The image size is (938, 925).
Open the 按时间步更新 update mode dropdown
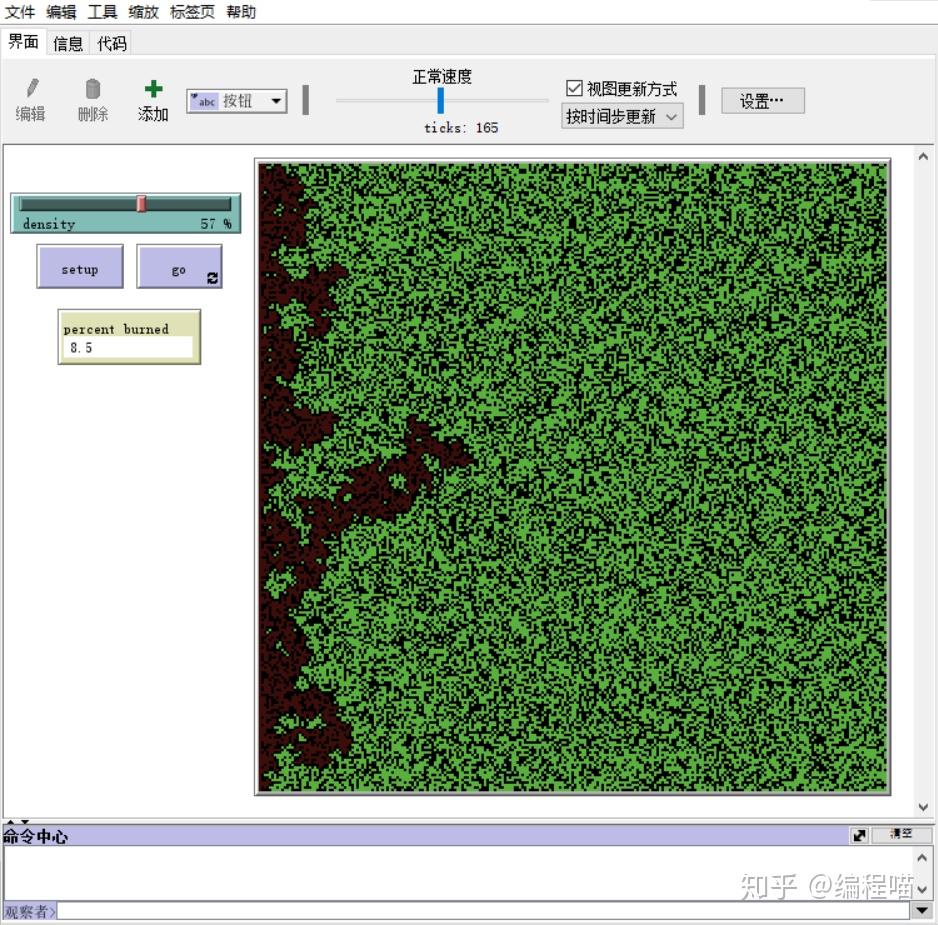(622, 116)
